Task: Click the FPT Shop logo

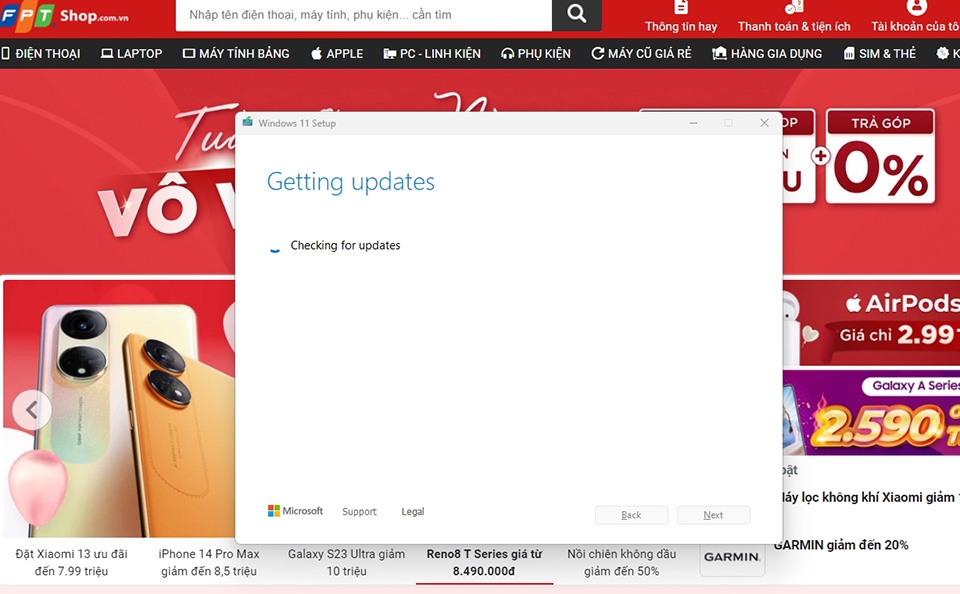Action: (65, 15)
